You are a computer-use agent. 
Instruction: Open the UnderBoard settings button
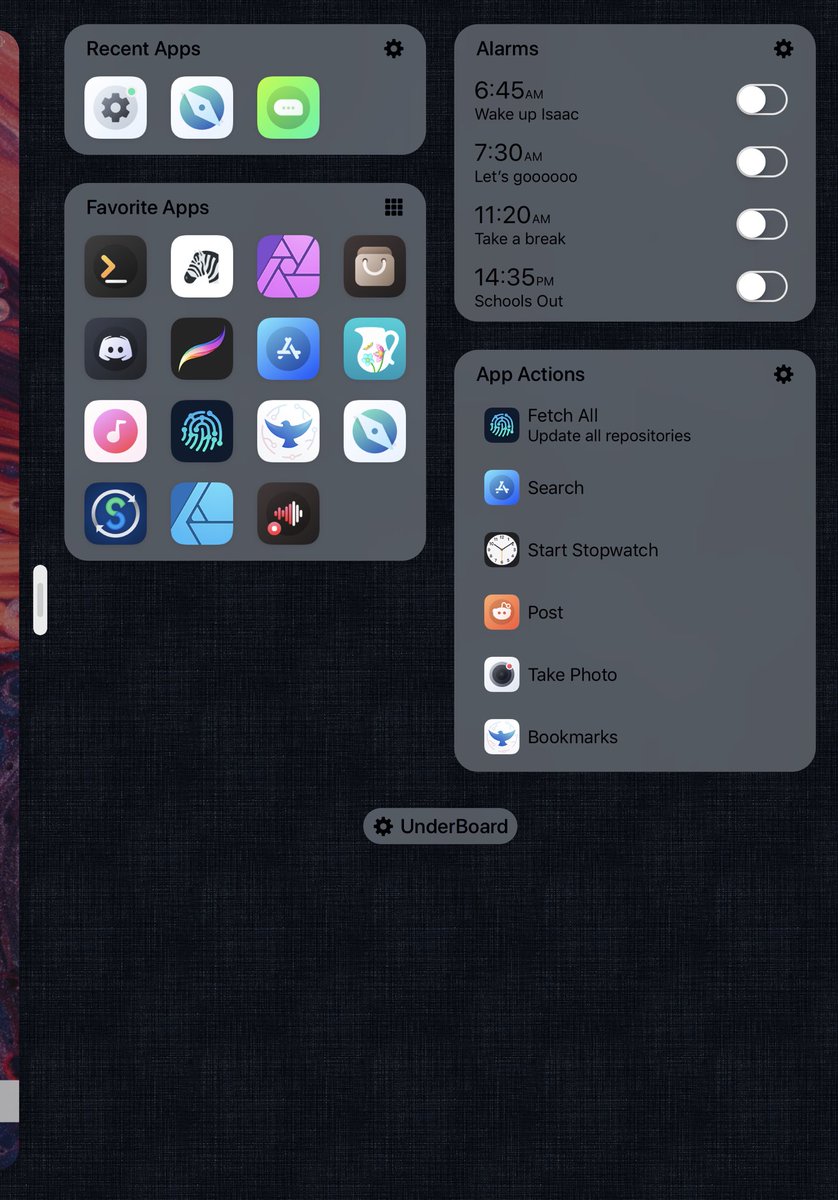coord(440,826)
